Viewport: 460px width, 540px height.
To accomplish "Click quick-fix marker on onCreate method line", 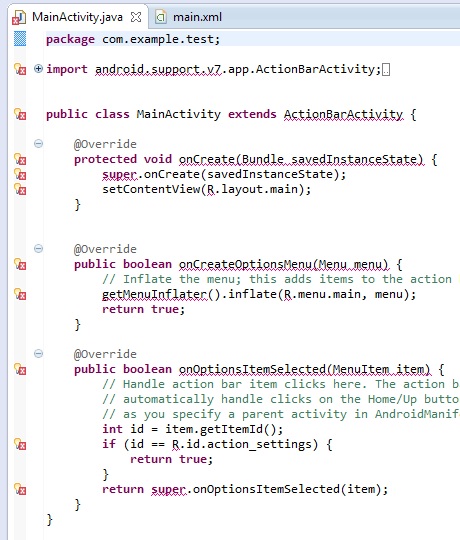I will pyautogui.click(x=20, y=159).
